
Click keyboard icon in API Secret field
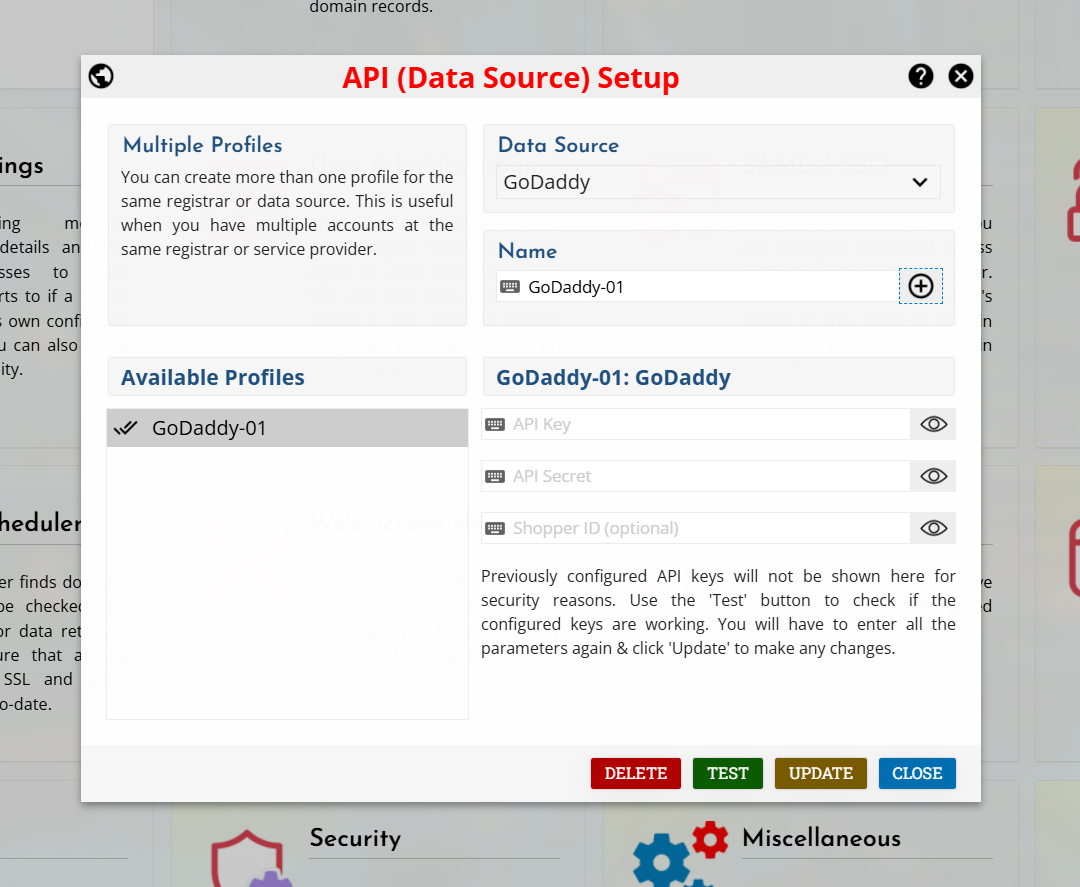(x=495, y=476)
